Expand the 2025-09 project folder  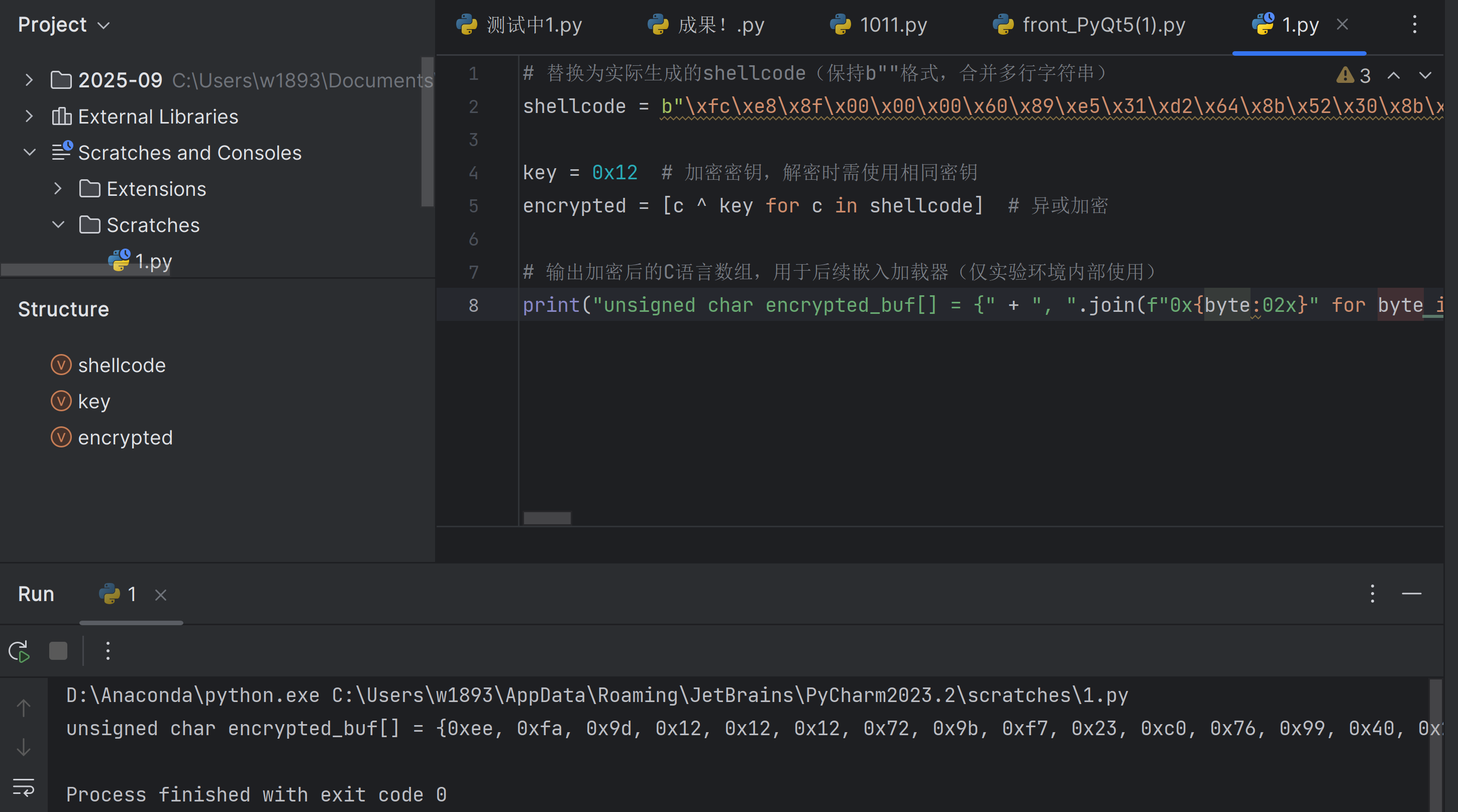click(x=29, y=80)
